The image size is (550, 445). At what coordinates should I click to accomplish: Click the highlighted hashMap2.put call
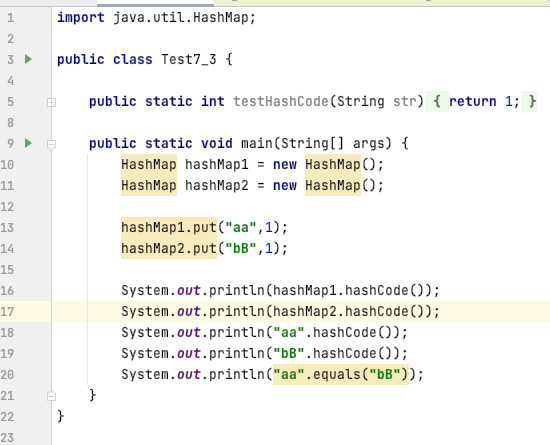pyautogui.click(x=169, y=249)
